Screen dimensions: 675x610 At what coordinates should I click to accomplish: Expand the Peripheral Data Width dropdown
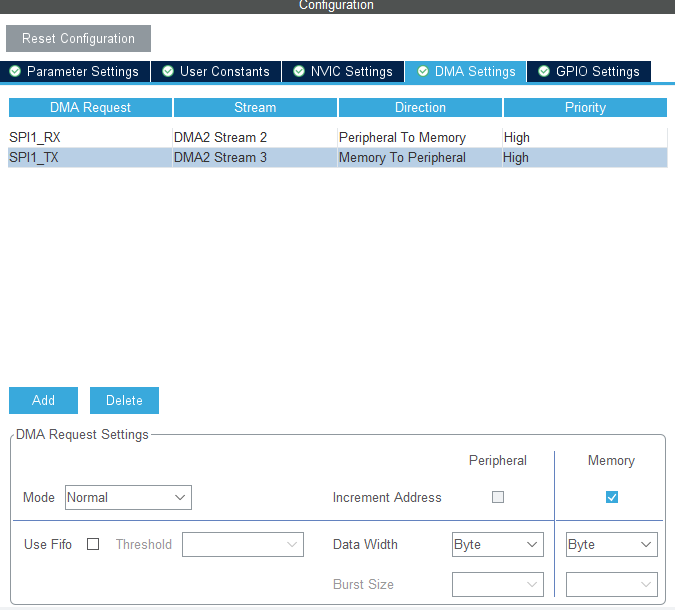coord(497,545)
